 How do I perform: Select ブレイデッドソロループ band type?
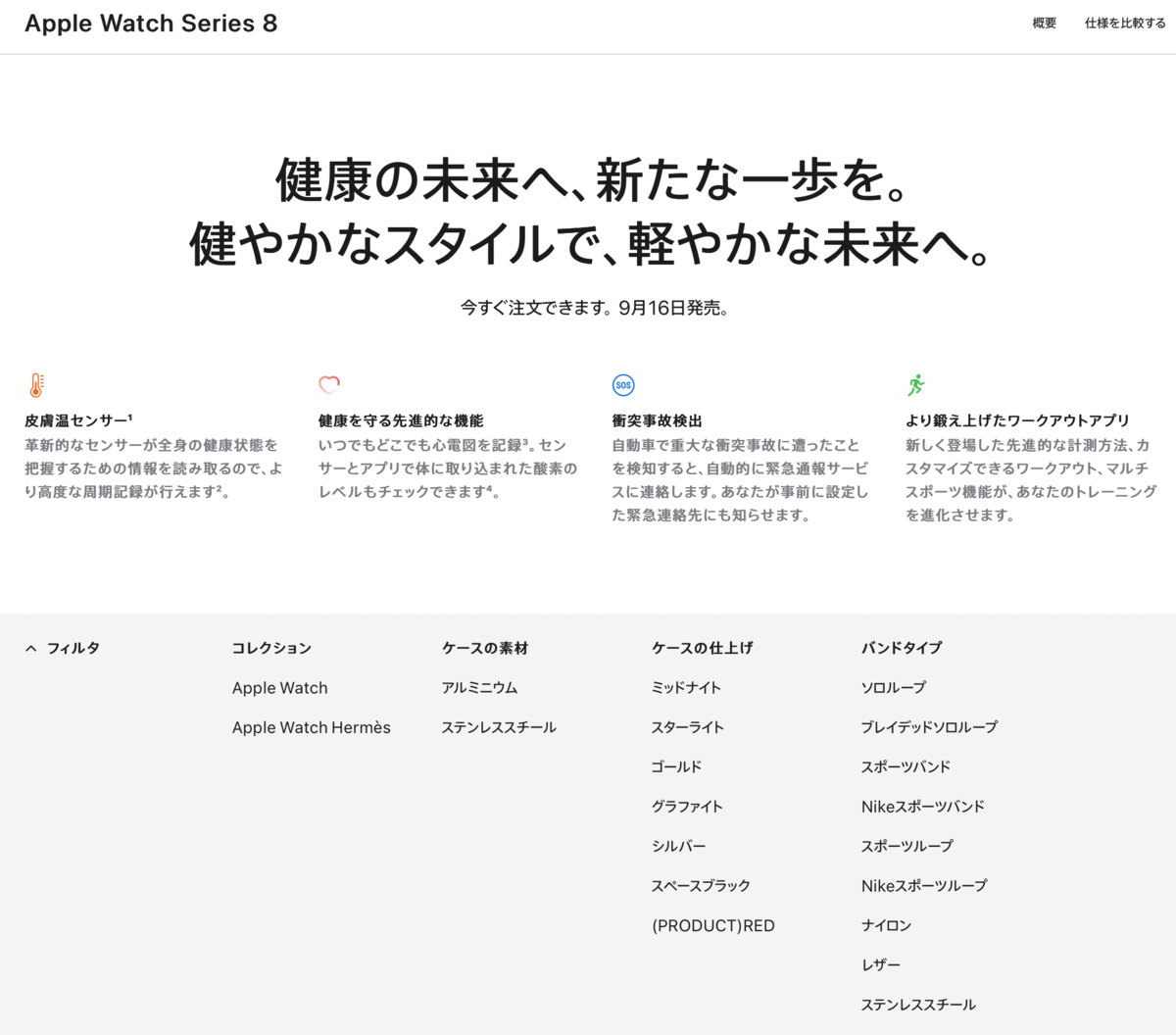[x=929, y=727]
